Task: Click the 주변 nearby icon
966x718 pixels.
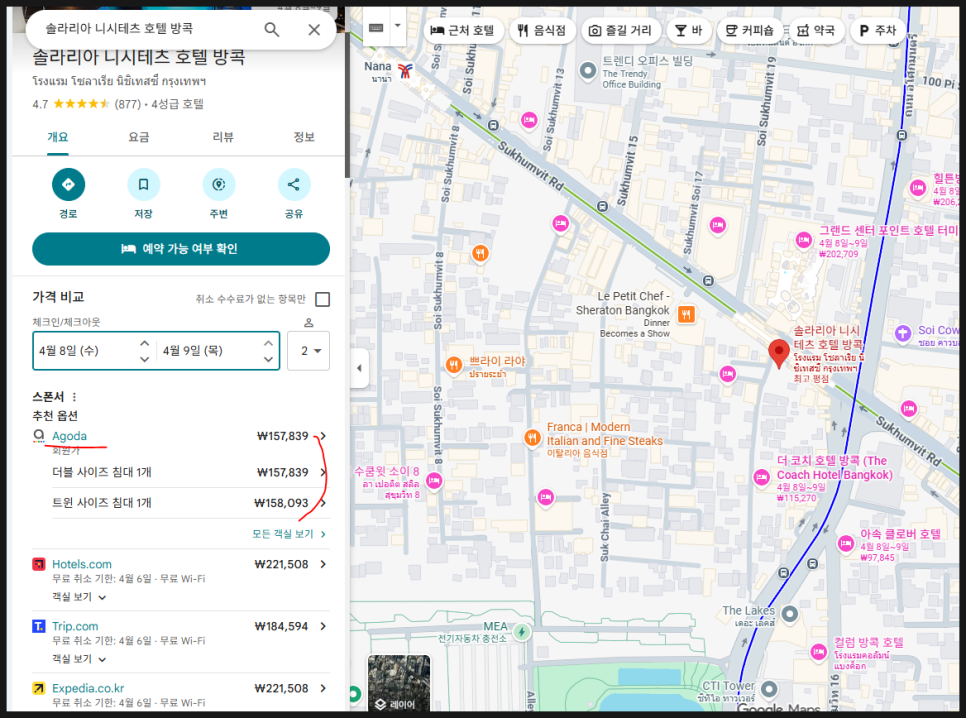Action: tap(219, 184)
